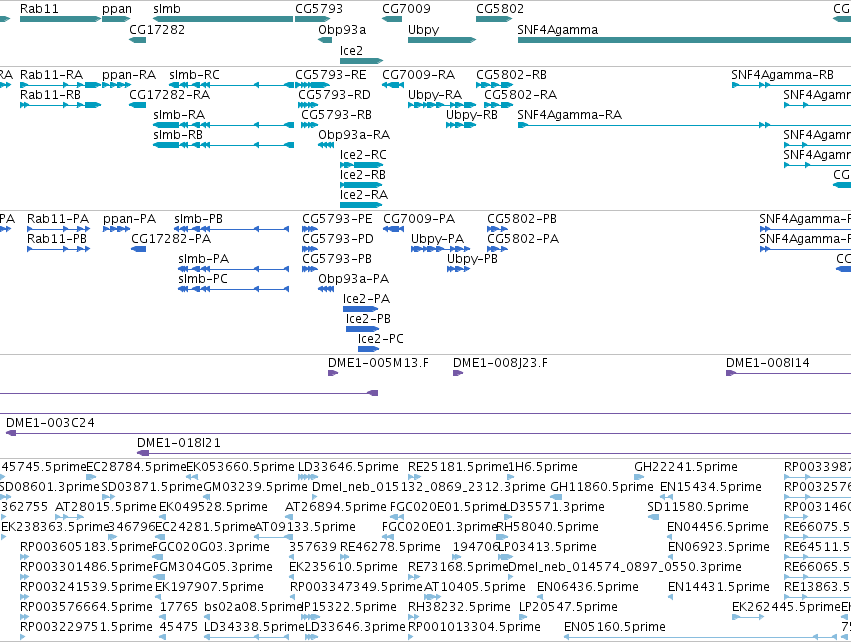Select the DME1-008J23.F clone label
The image size is (851, 642).
pyautogui.click(x=500, y=364)
